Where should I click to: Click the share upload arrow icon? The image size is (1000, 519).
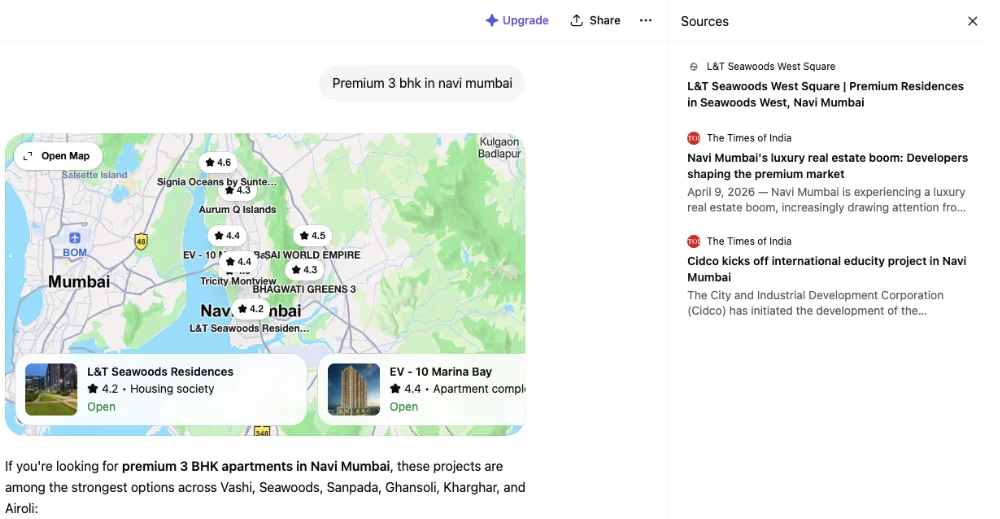tap(577, 20)
